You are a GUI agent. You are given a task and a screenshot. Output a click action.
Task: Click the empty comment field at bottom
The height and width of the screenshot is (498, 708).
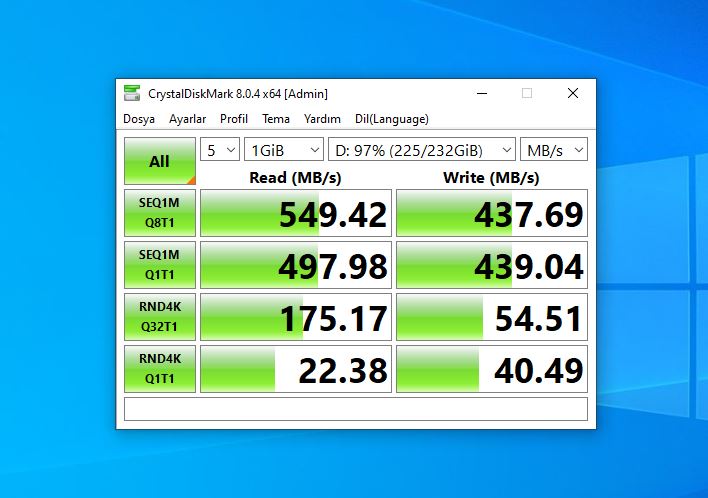click(x=356, y=409)
